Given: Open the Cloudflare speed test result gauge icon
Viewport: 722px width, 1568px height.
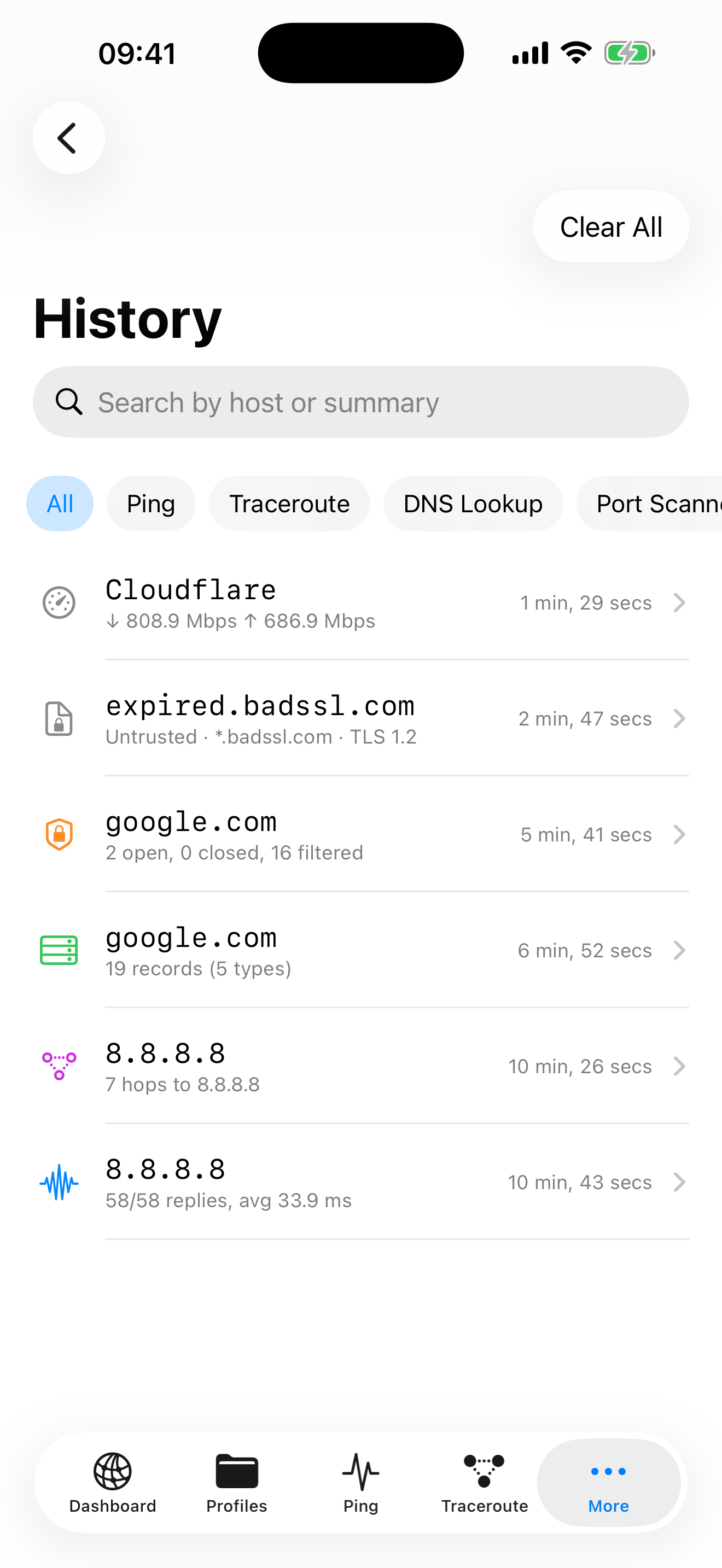Looking at the screenshot, I should [x=59, y=602].
